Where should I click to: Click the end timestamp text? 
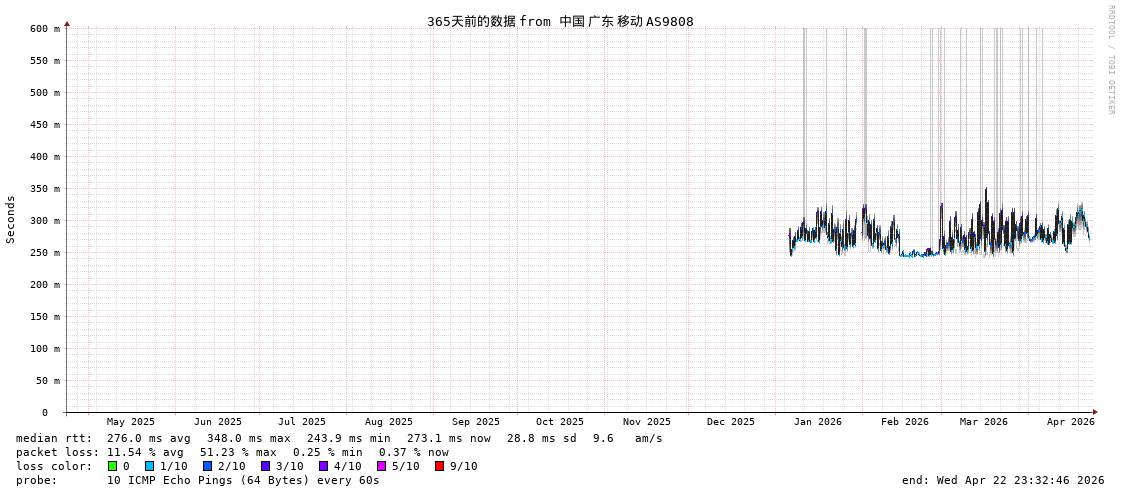pyautogui.click(x=1002, y=480)
